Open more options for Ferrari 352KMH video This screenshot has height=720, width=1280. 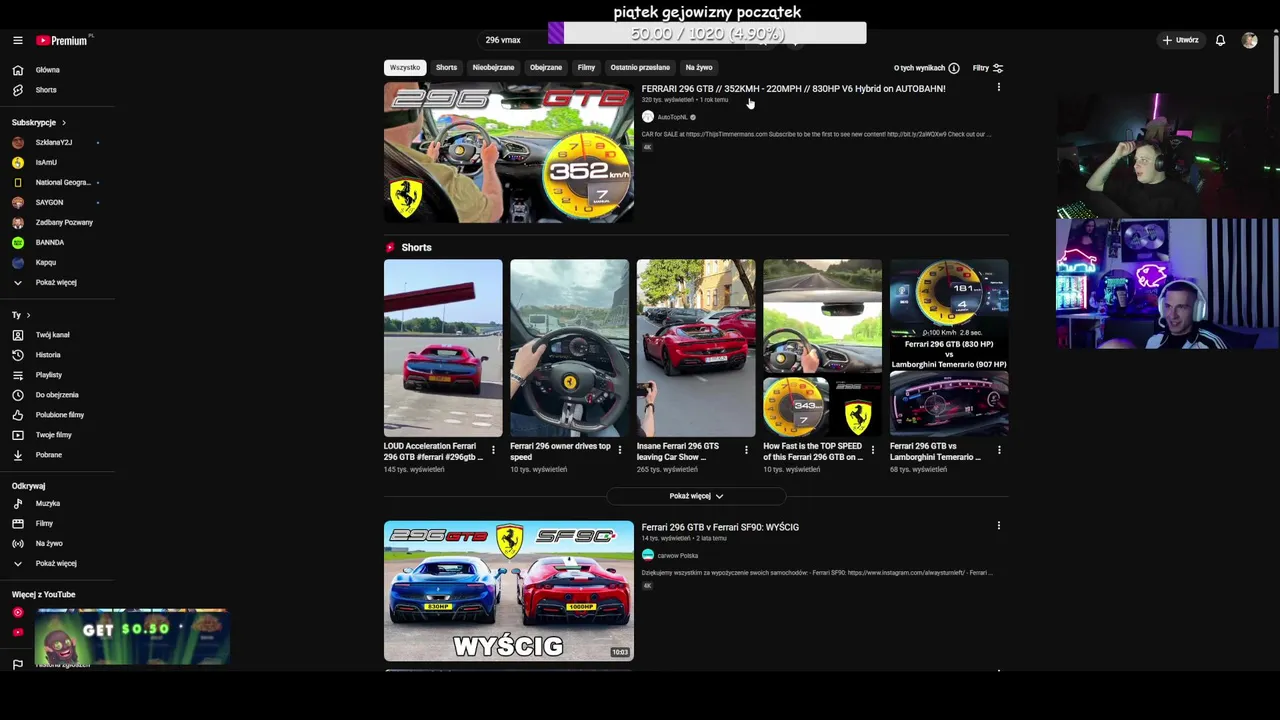998,88
